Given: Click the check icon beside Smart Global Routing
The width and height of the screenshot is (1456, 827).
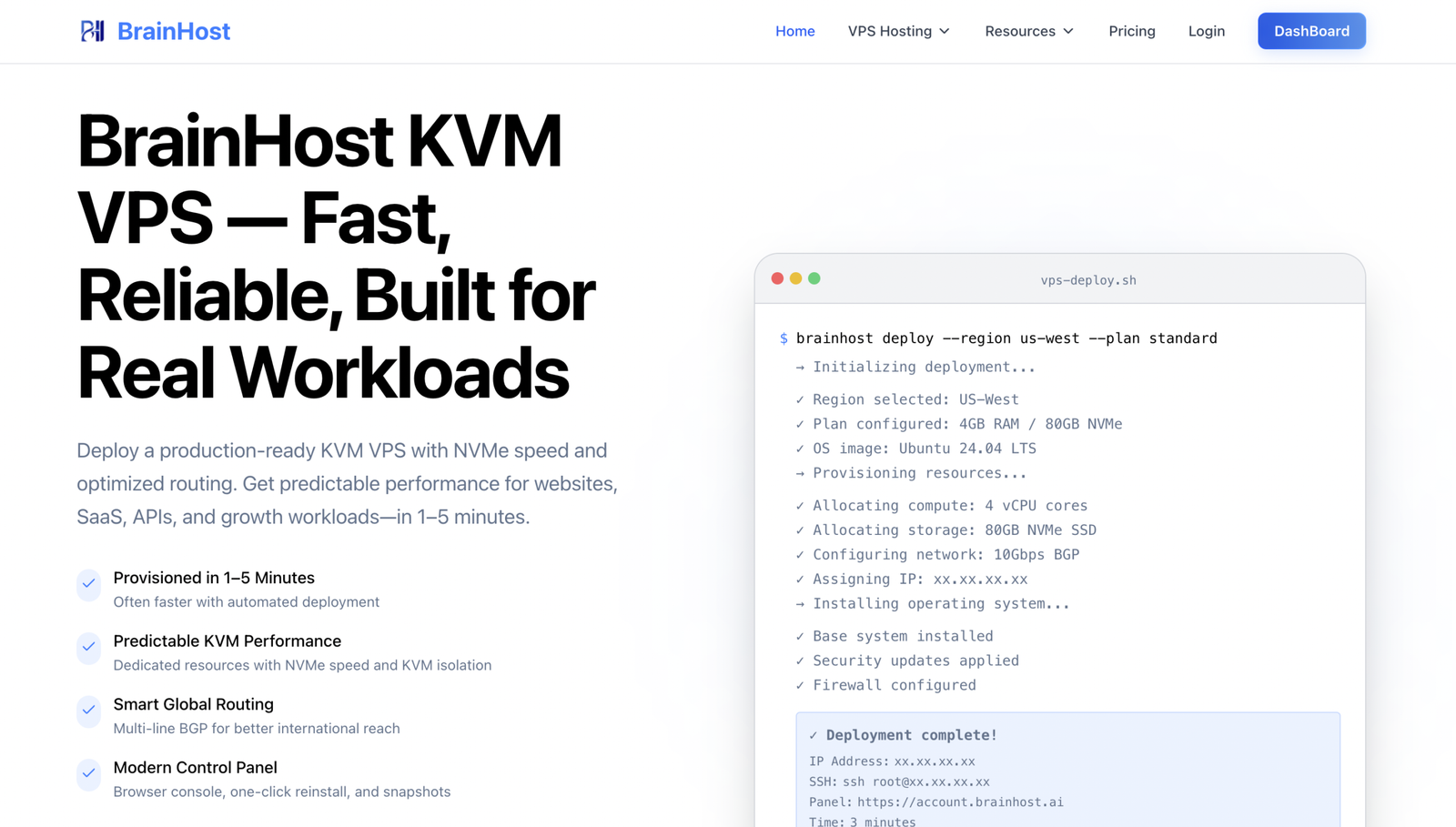Looking at the screenshot, I should (88, 711).
